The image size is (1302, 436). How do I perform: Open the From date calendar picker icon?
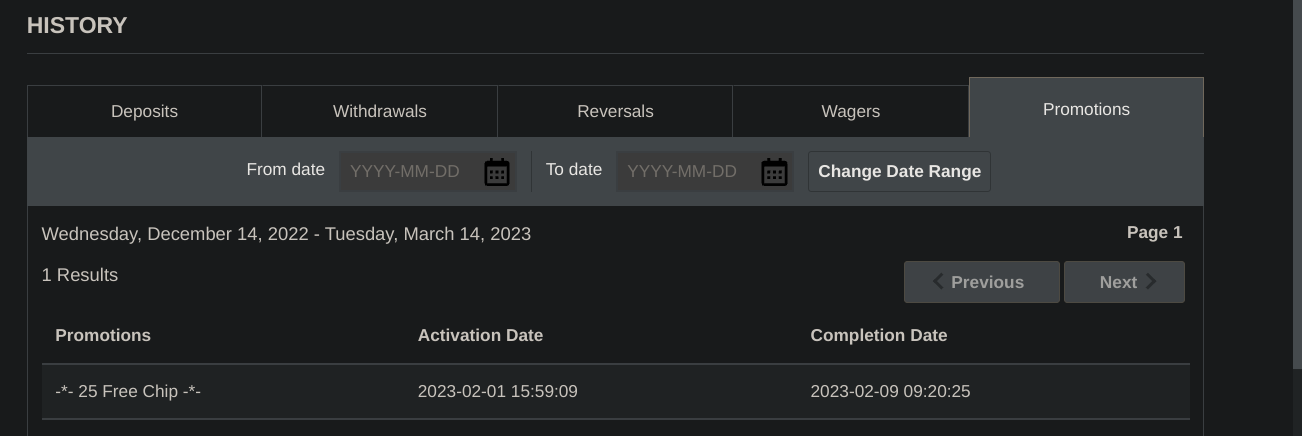(497, 172)
